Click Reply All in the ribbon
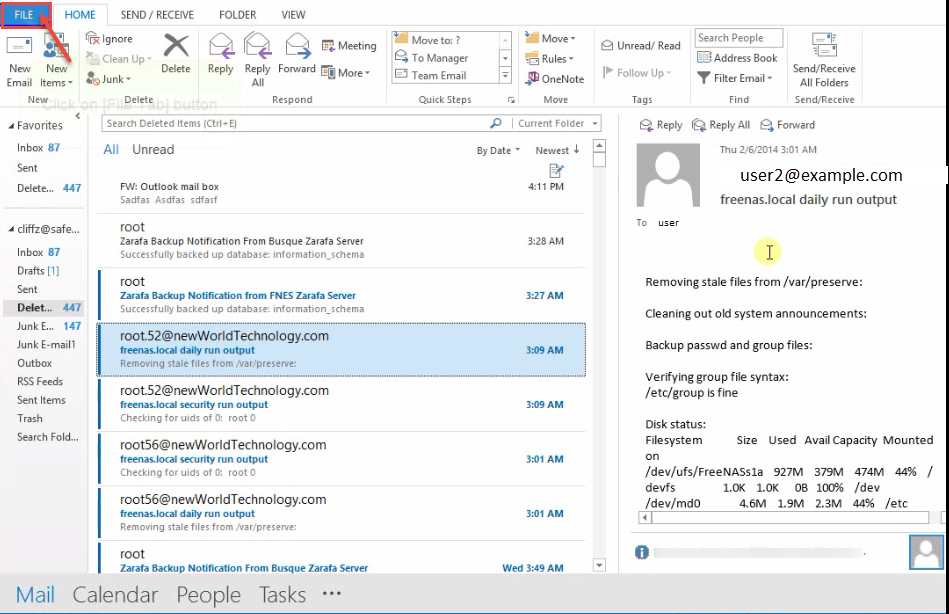 pos(258,60)
